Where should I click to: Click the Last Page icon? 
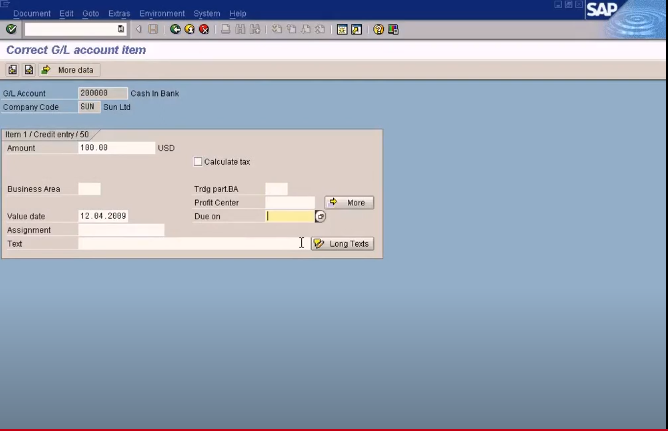click(x=320, y=29)
